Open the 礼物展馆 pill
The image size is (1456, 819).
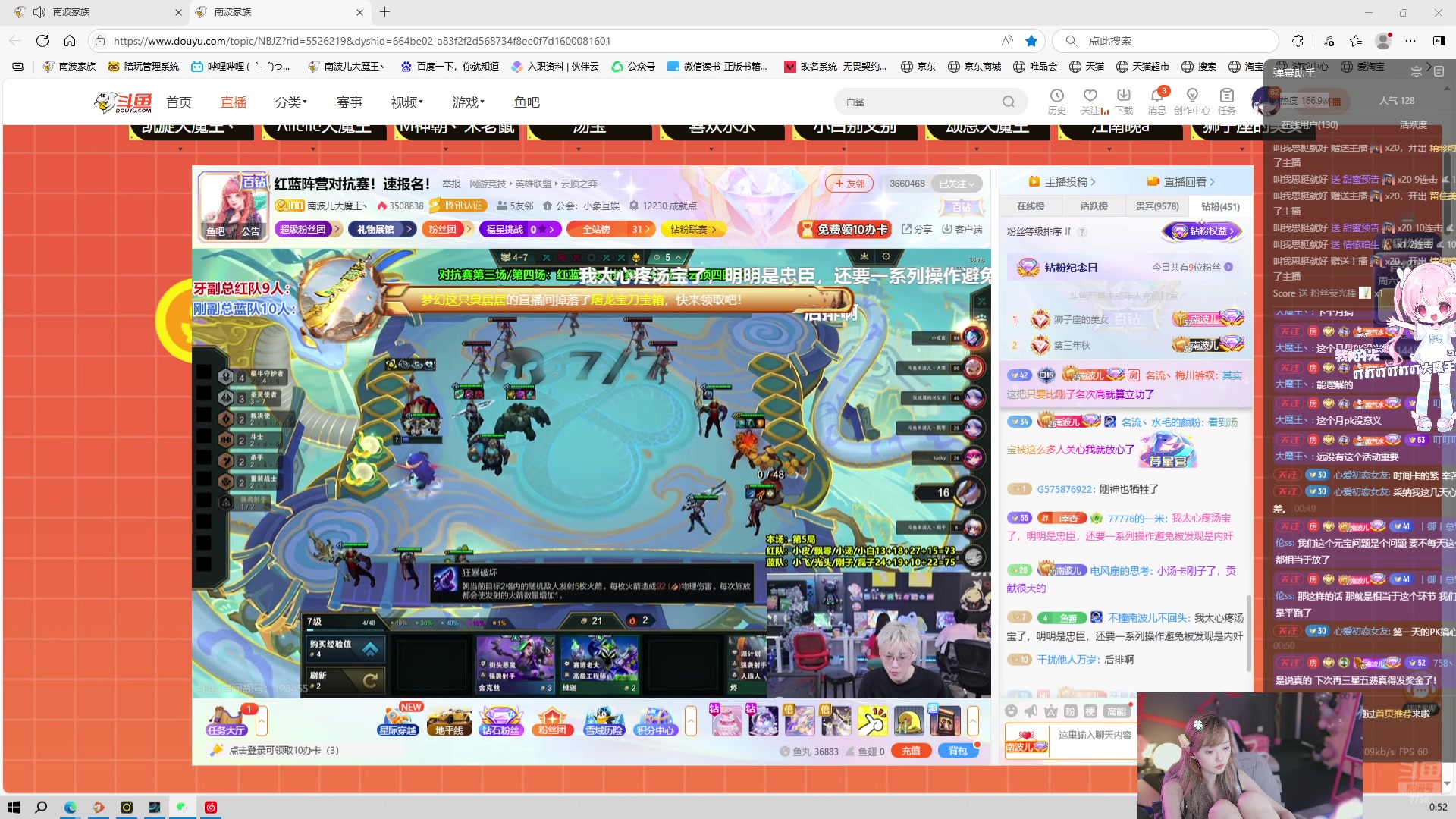[x=382, y=229]
